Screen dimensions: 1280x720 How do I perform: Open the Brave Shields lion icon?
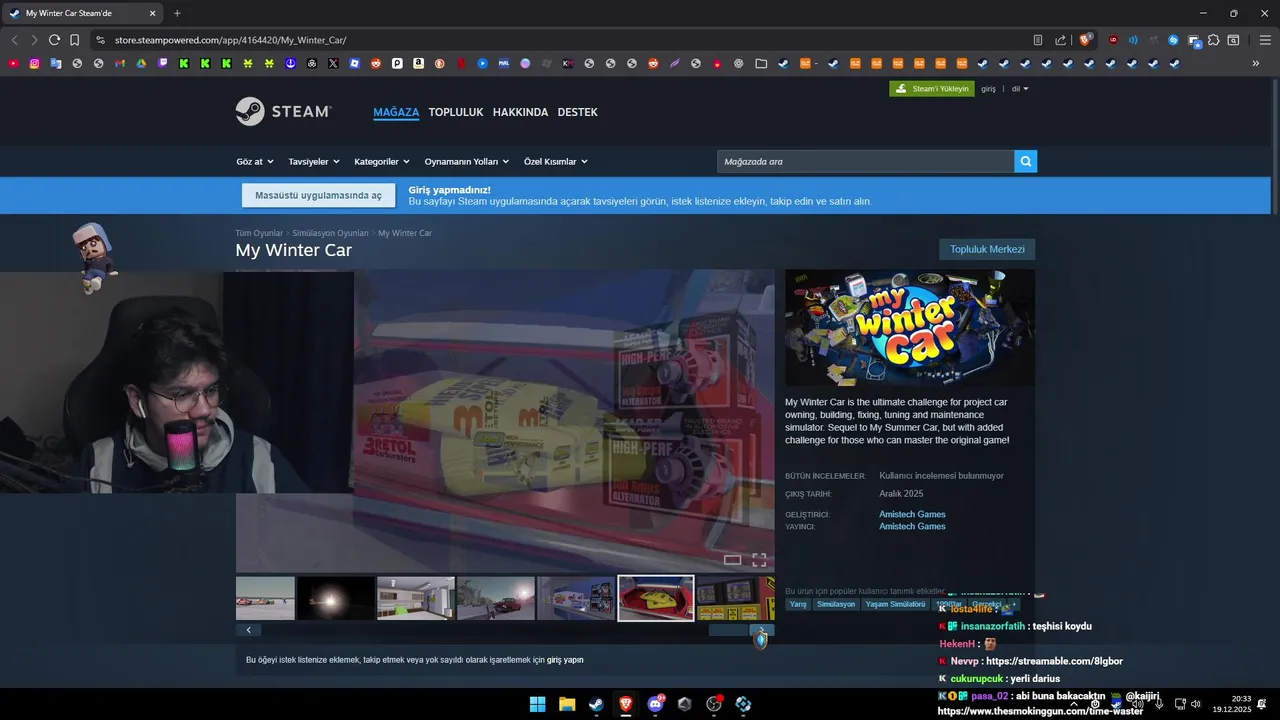click(x=1085, y=40)
